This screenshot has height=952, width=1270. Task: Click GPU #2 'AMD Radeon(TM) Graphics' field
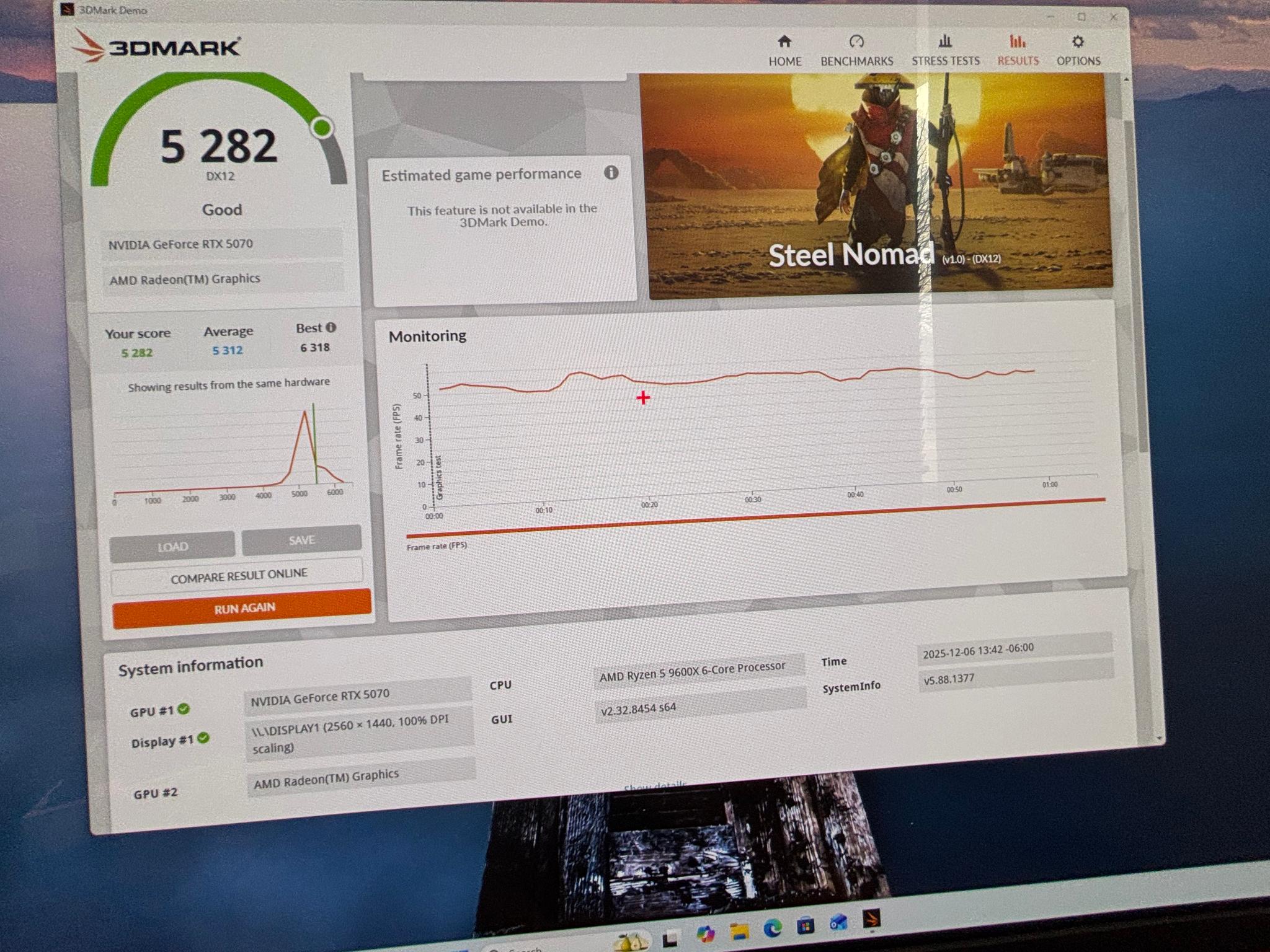(361, 778)
